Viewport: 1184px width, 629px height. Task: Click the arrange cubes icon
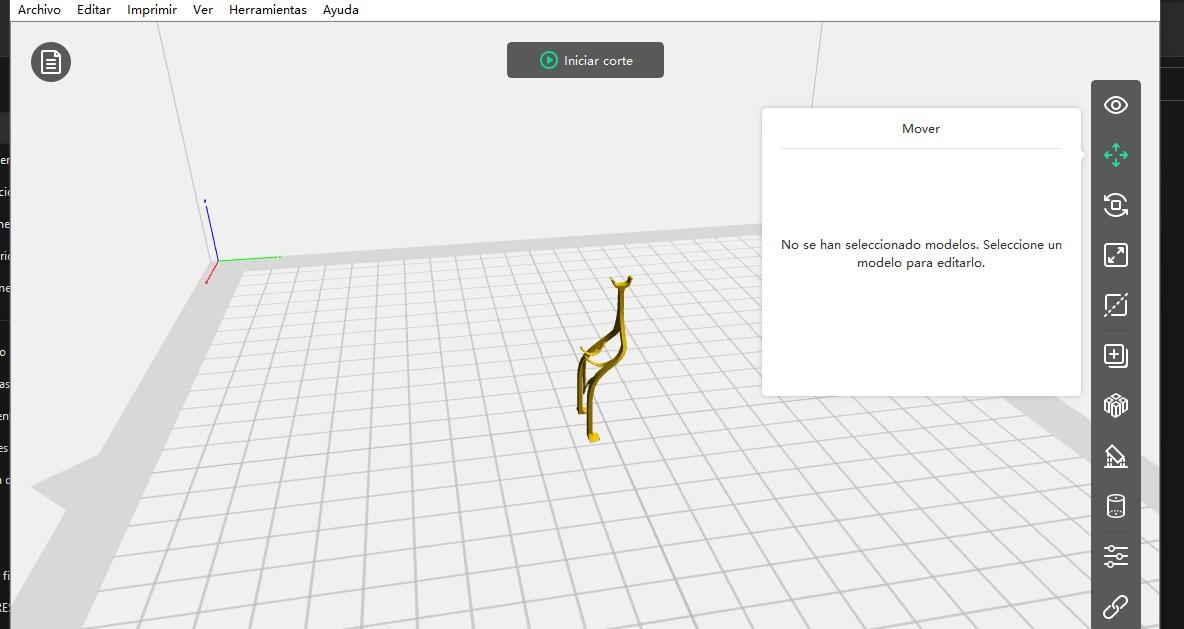1115,405
